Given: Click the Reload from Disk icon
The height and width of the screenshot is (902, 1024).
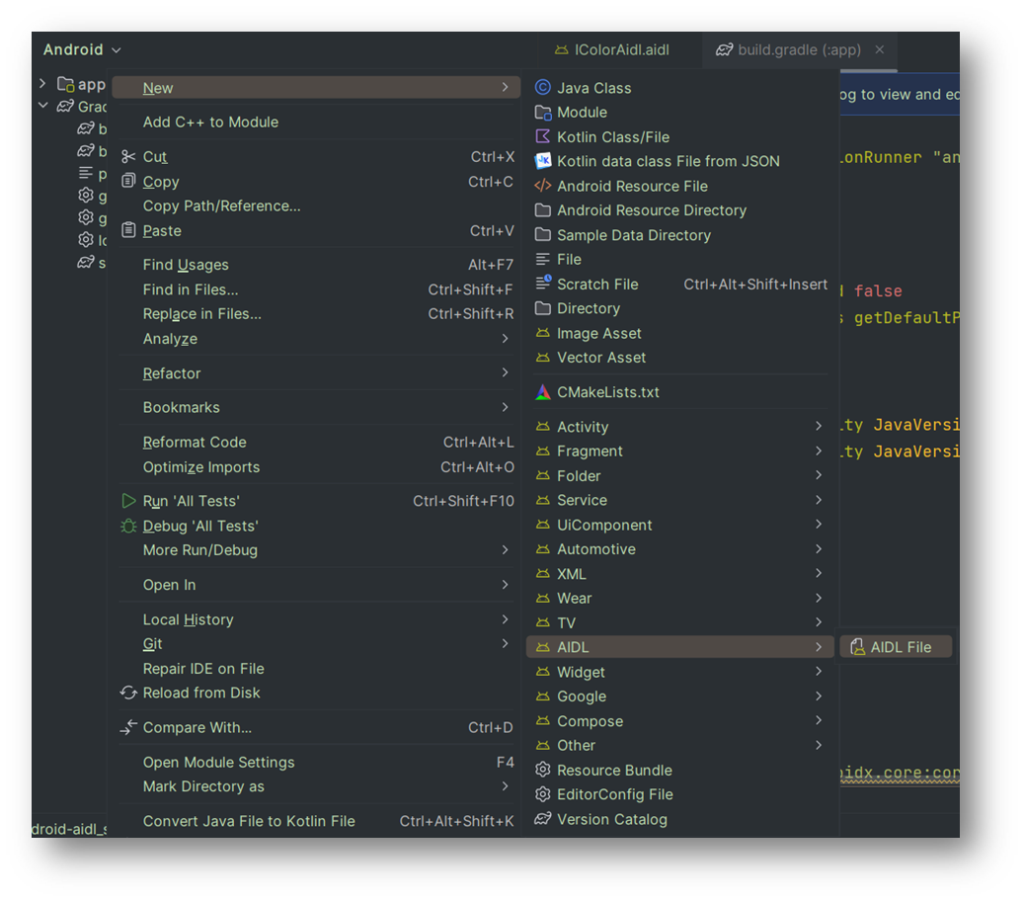Looking at the screenshot, I should [128, 693].
